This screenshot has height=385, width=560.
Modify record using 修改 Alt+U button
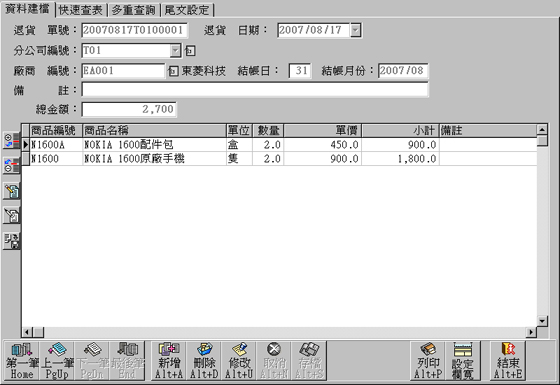point(239,361)
